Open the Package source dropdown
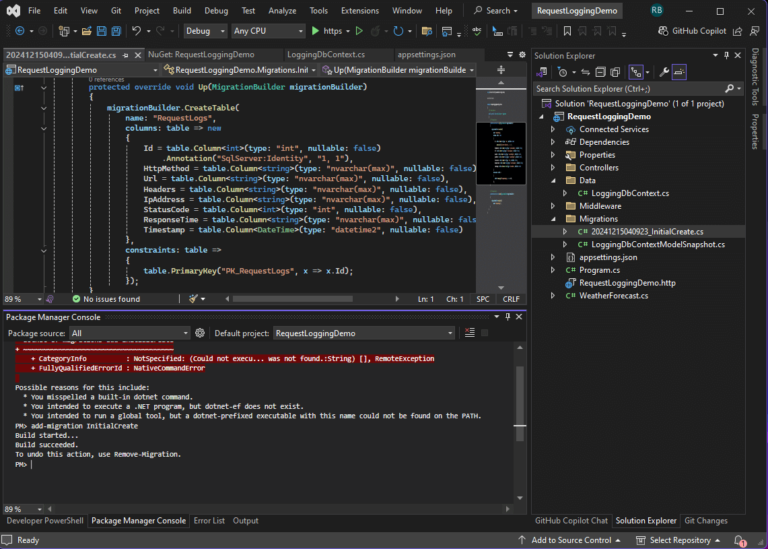Screen dimensions: 768x549 click(x=128, y=333)
